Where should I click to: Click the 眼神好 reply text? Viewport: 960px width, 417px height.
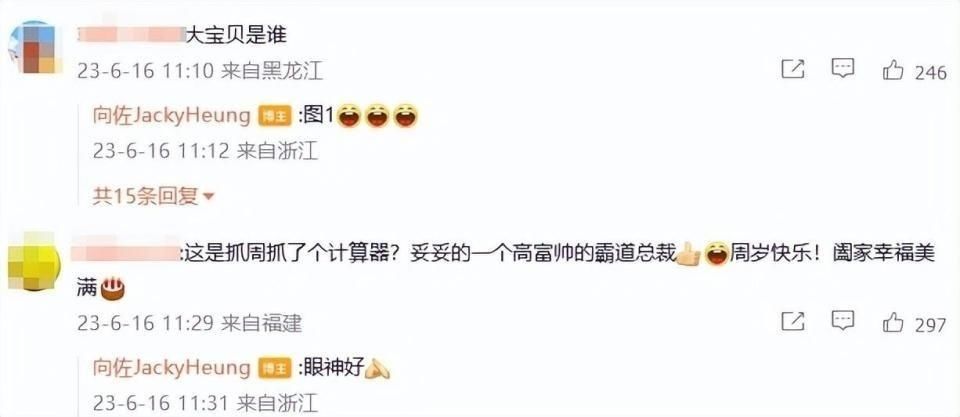click(x=334, y=367)
